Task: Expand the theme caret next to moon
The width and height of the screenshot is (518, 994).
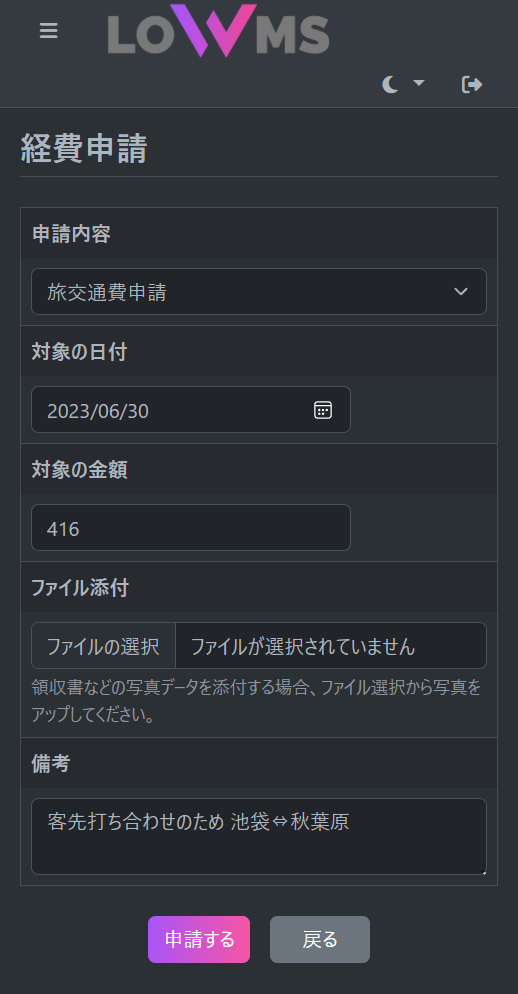Action: coord(418,83)
